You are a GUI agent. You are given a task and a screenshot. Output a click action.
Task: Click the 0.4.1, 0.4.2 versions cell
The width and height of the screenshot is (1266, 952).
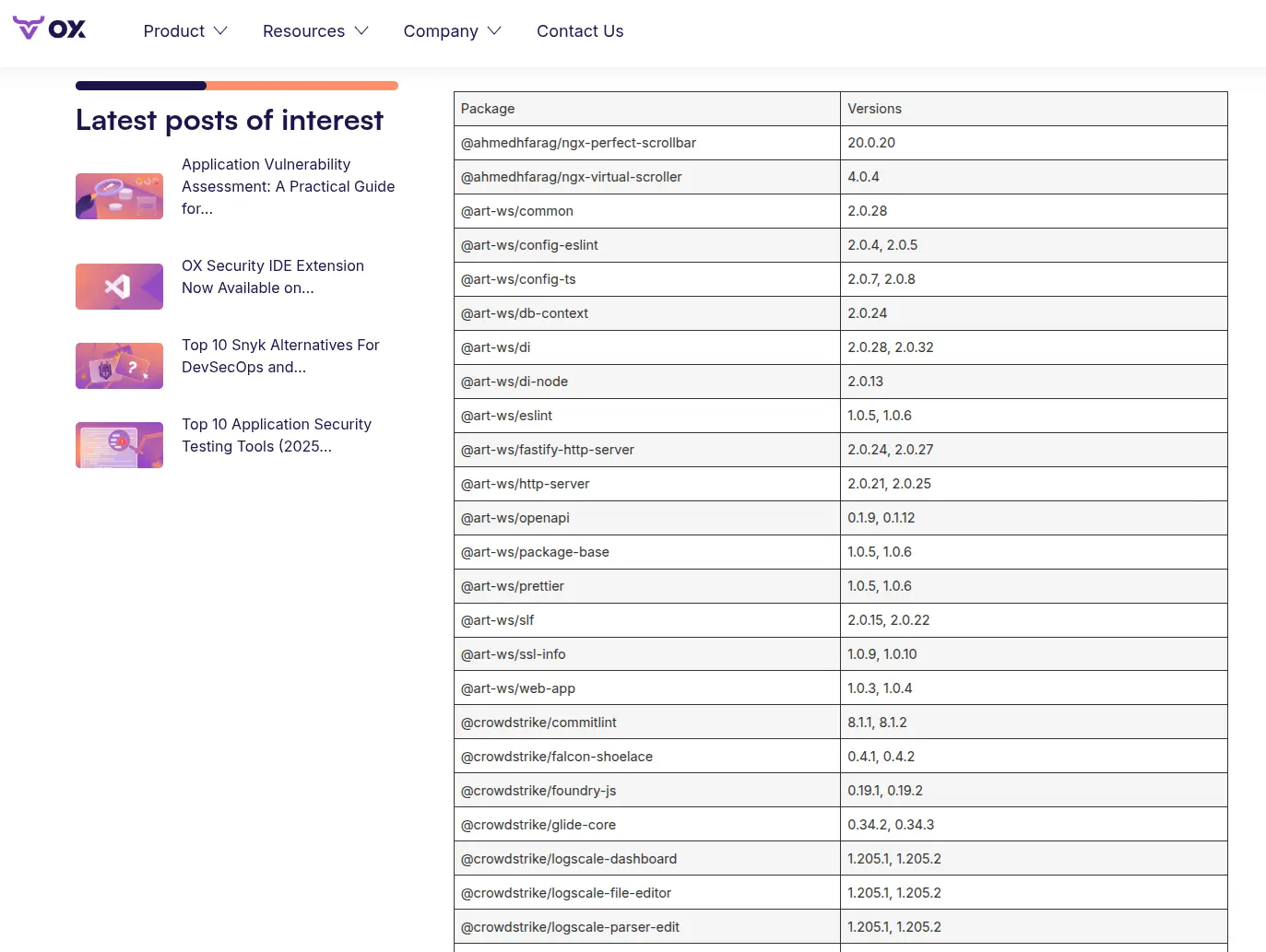[1034, 757]
